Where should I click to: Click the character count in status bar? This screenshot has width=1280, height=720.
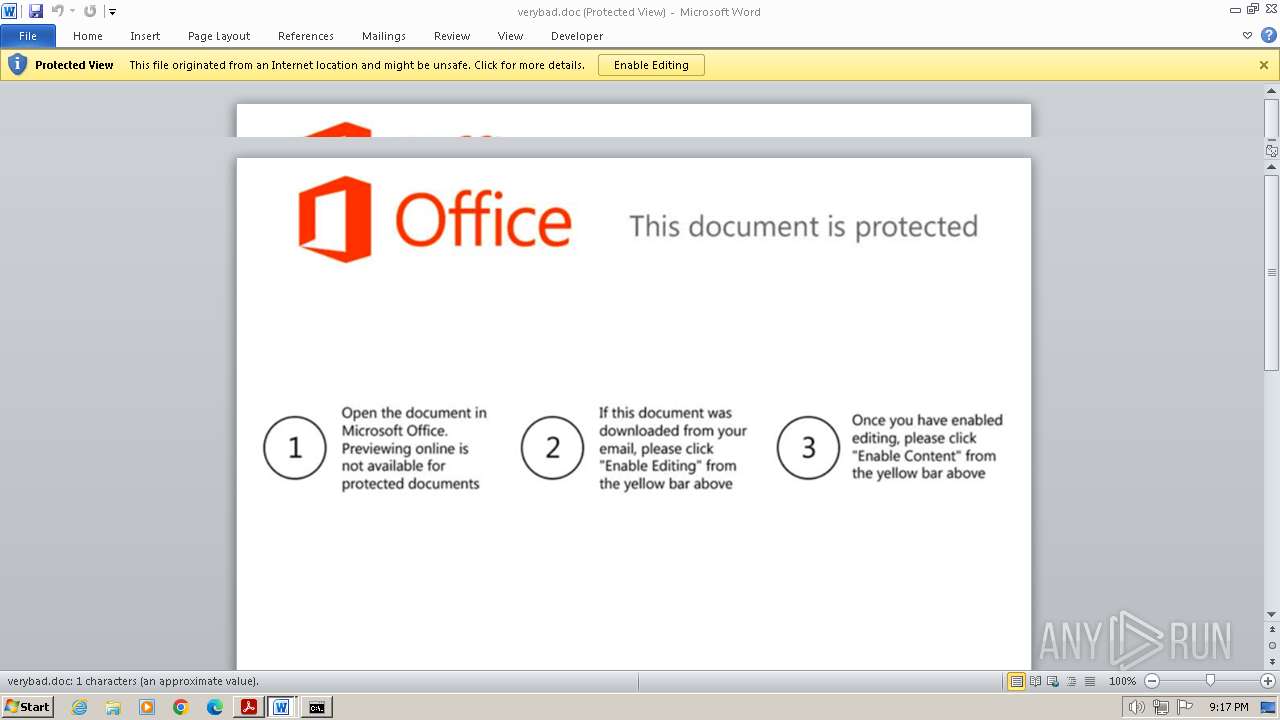point(133,681)
